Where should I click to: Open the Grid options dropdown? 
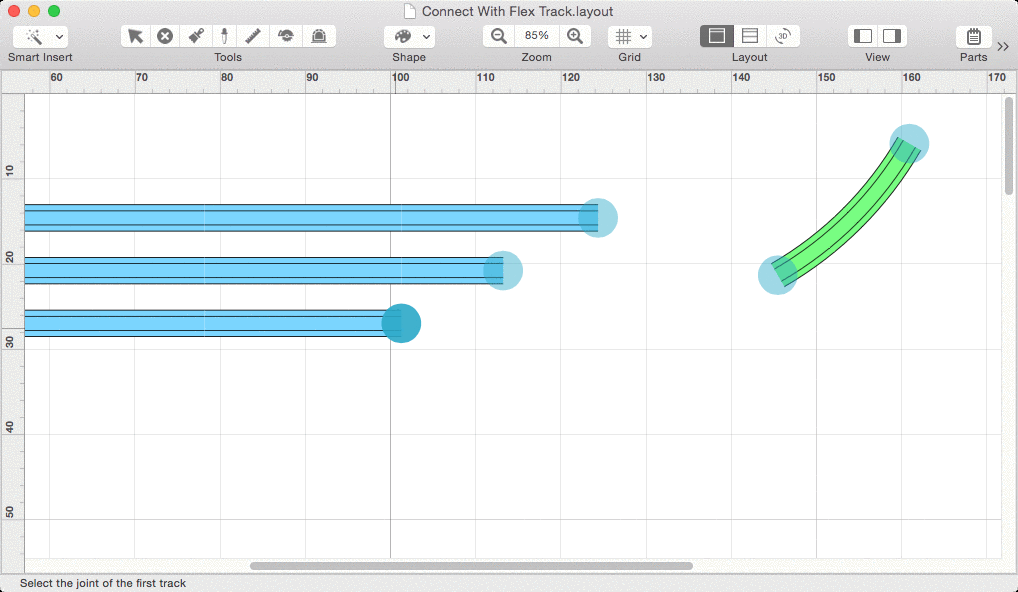[x=629, y=36]
